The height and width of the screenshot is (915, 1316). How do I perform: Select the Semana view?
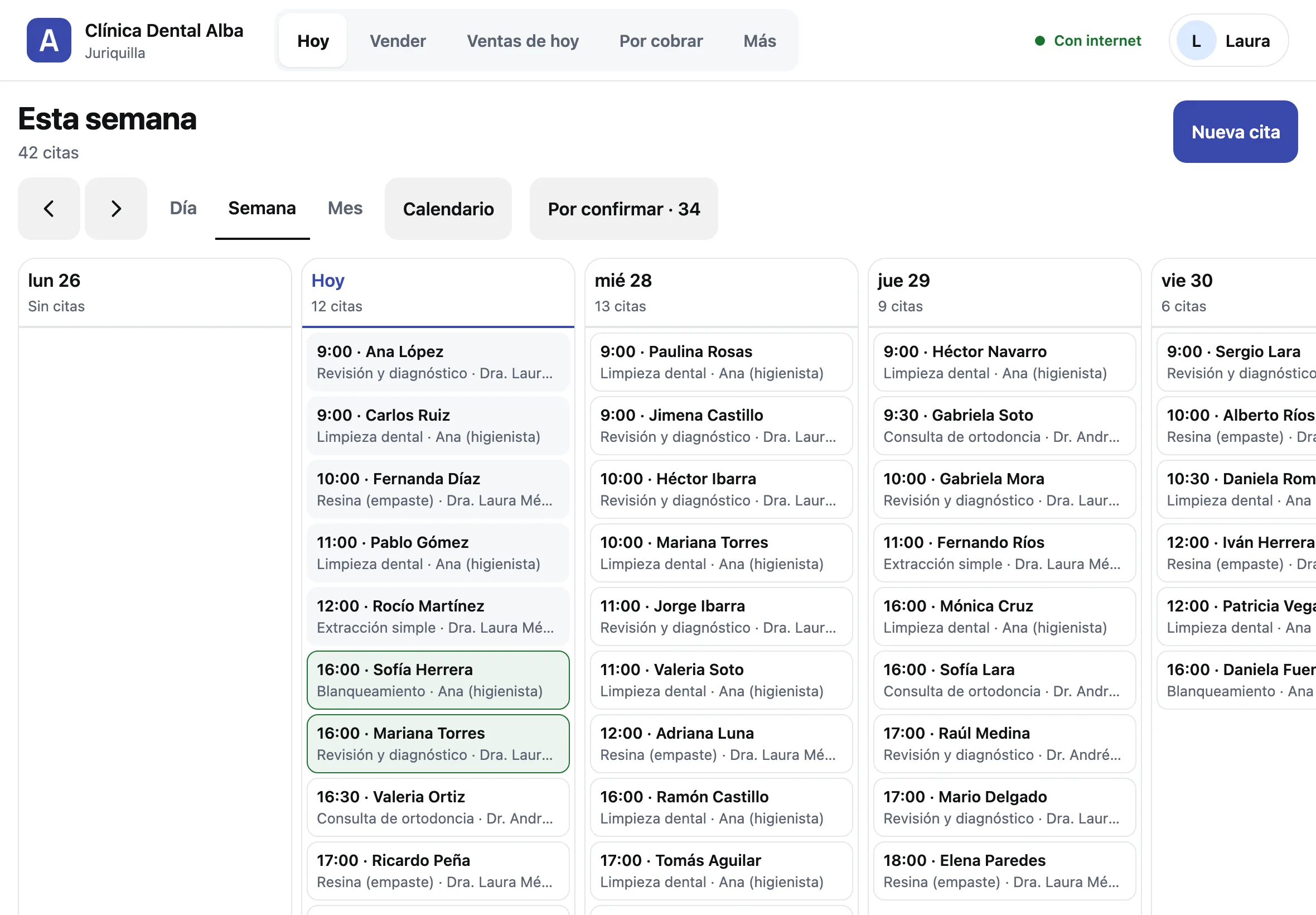(262, 208)
